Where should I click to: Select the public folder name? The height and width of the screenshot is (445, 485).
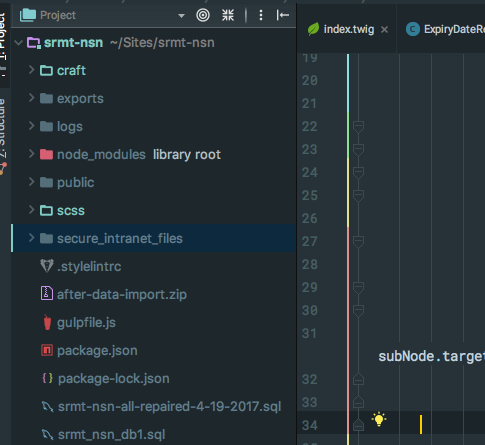(x=76, y=183)
